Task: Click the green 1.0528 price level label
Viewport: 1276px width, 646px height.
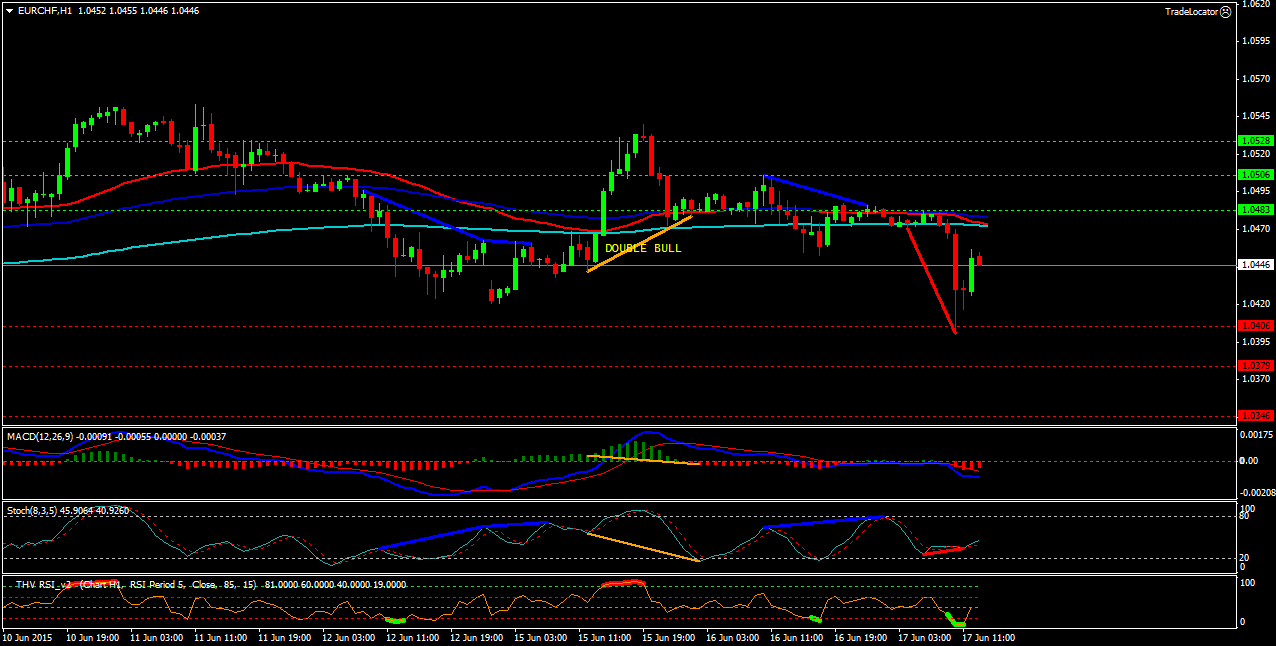Action: pyautogui.click(x=1255, y=141)
